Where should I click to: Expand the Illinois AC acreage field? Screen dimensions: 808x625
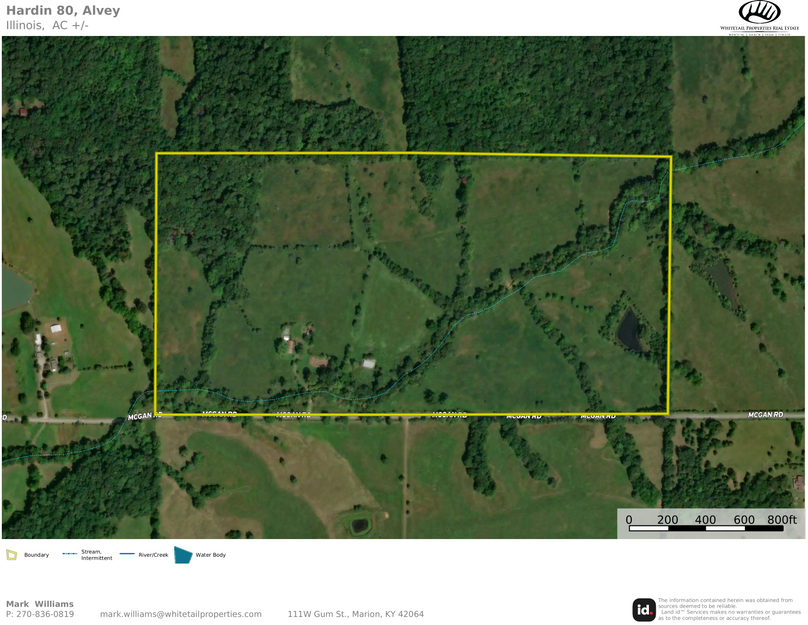click(x=45, y=23)
